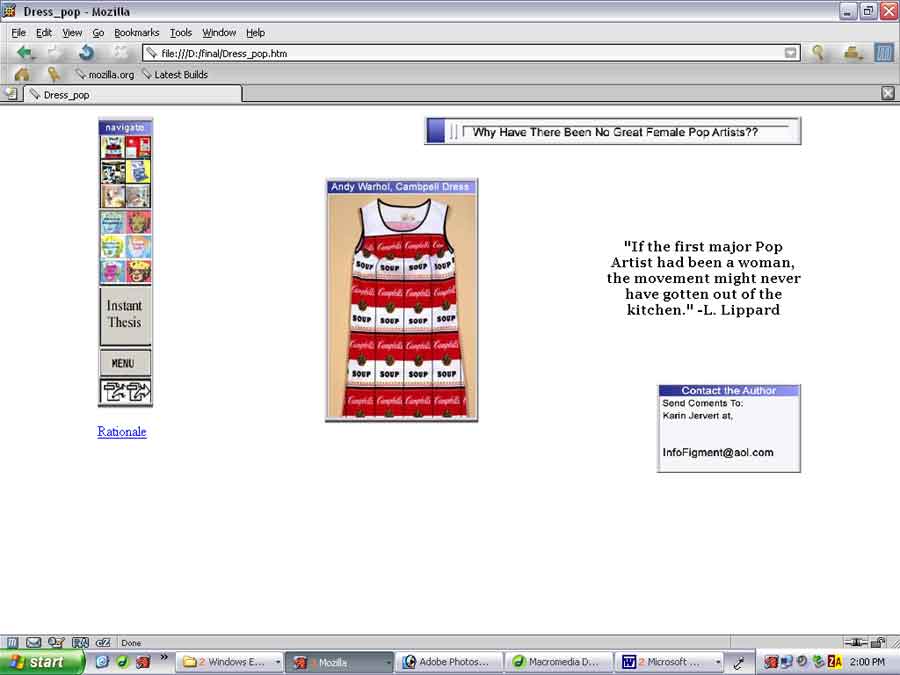Expand the URL bar history dropdown
Image resolution: width=900 pixels, height=675 pixels.
click(791, 53)
